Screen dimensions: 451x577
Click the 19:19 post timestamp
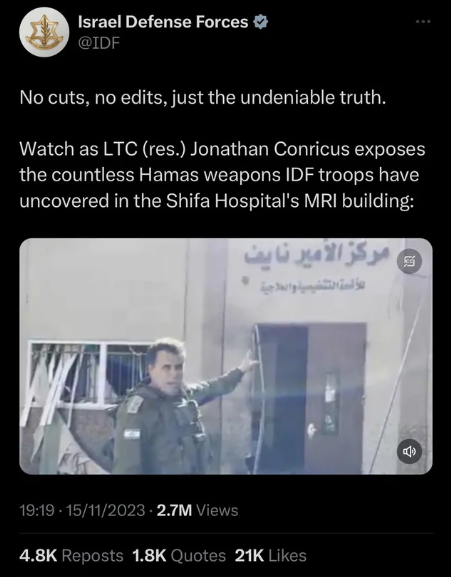[x=36, y=510]
